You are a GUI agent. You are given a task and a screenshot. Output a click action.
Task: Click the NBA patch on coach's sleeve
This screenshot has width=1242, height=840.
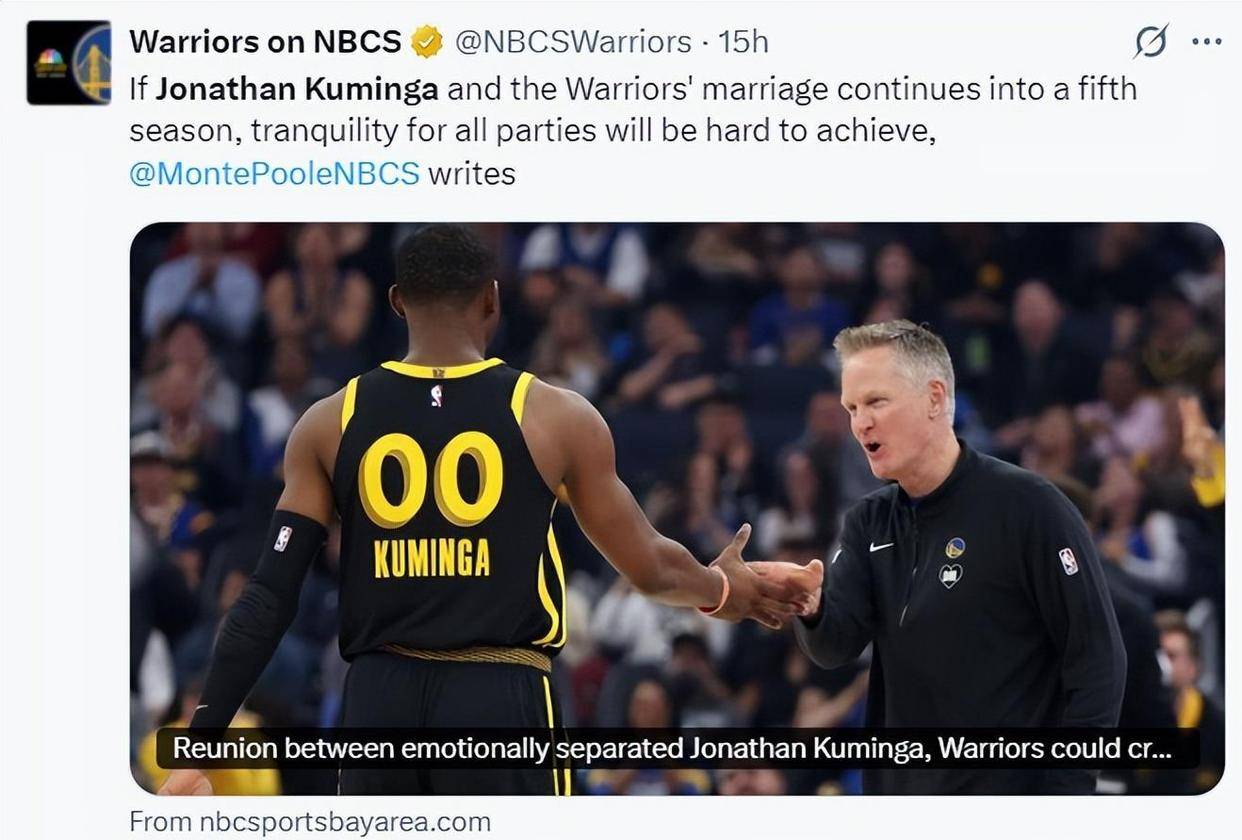[x=1068, y=561]
